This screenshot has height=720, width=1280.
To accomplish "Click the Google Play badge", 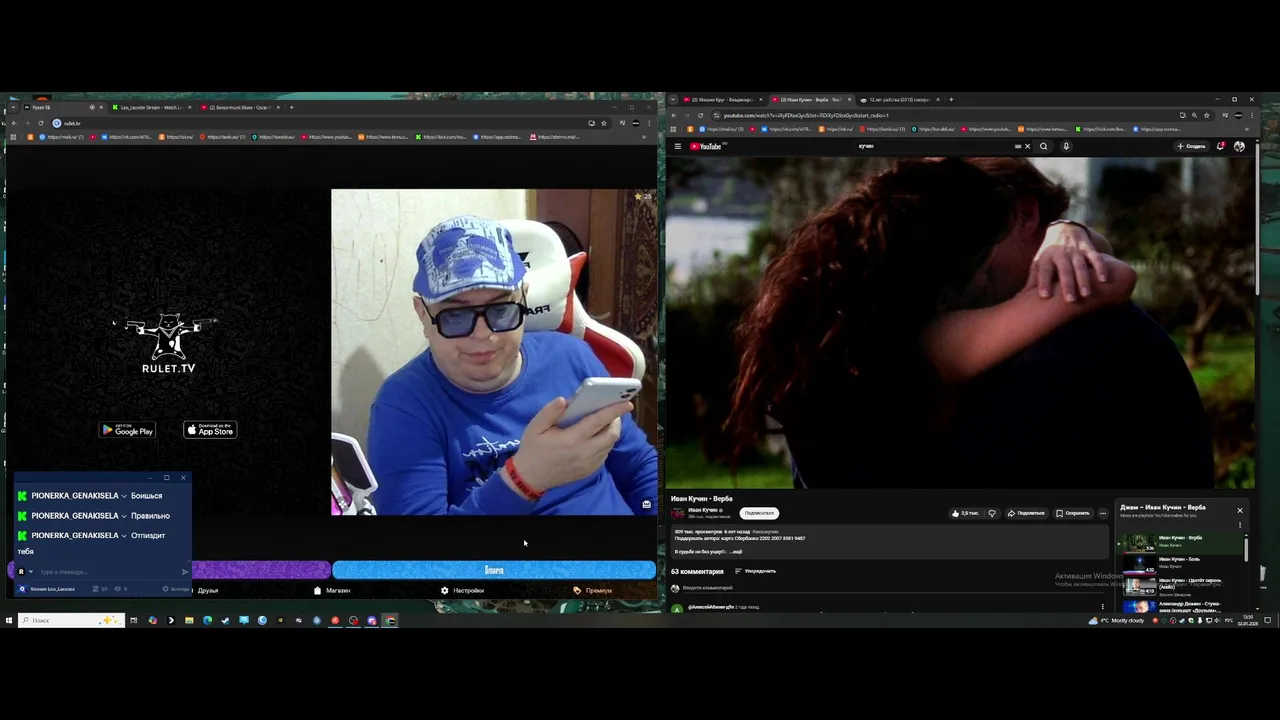I will coord(127,430).
